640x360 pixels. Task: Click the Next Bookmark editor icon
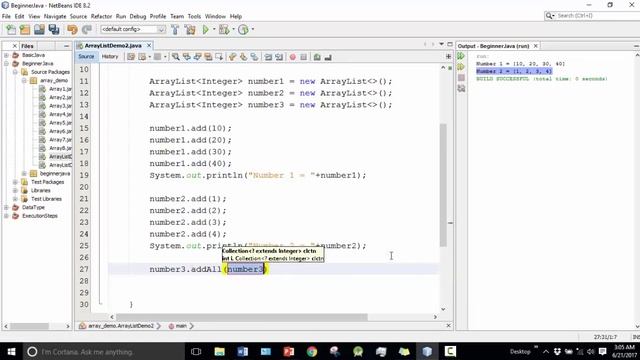click(x=243, y=57)
